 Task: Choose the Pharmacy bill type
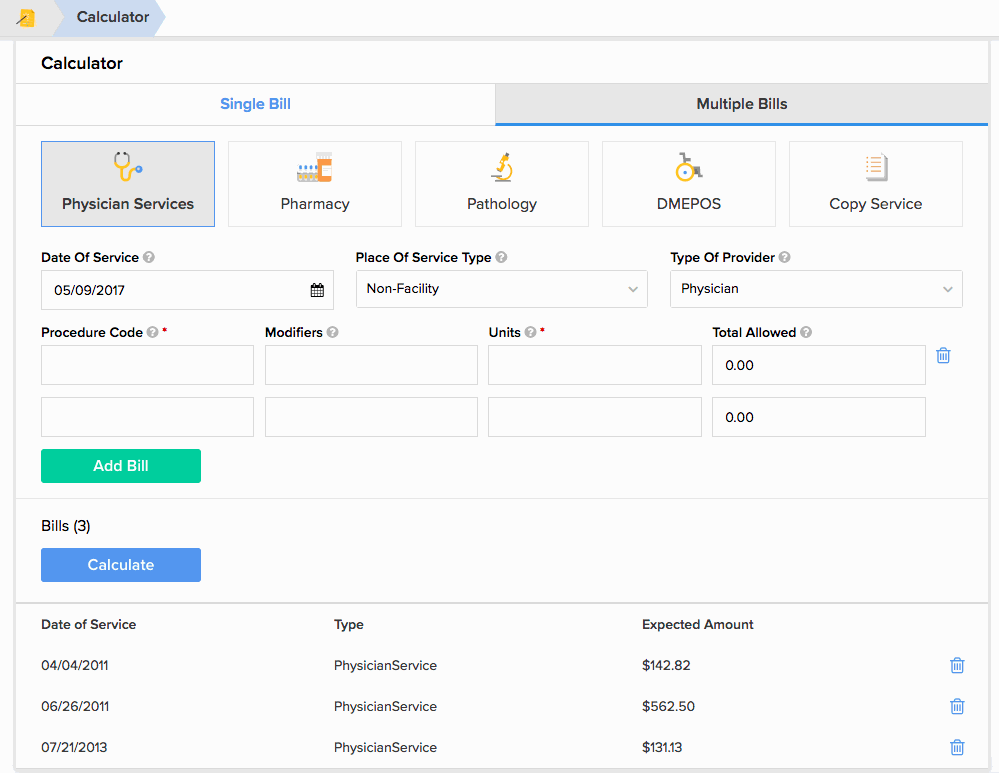[314, 183]
